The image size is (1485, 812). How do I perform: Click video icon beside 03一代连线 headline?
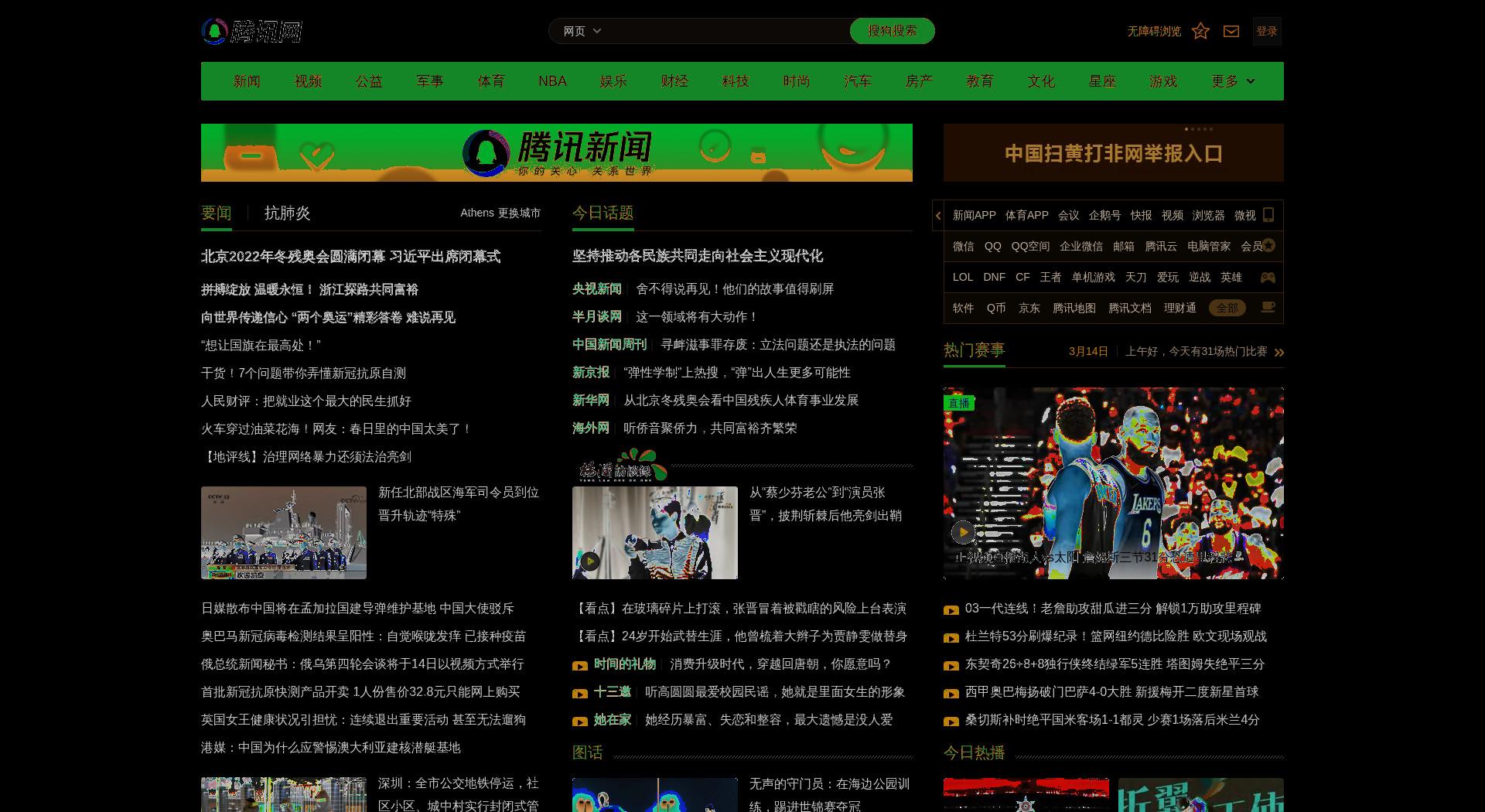pyautogui.click(x=951, y=610)
